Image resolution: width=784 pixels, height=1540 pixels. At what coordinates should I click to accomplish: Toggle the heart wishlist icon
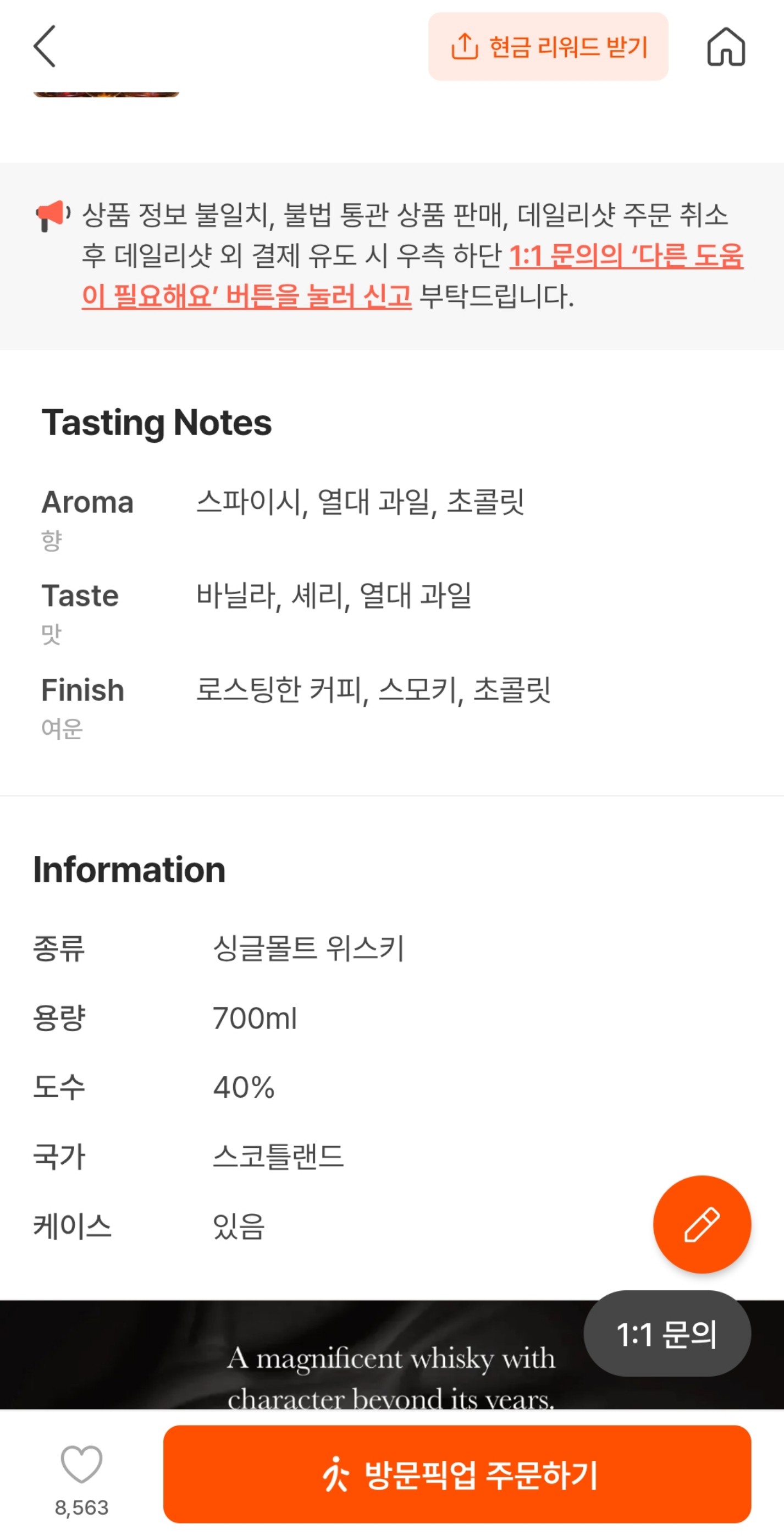pyautogui.click(x=81, y=1464)
